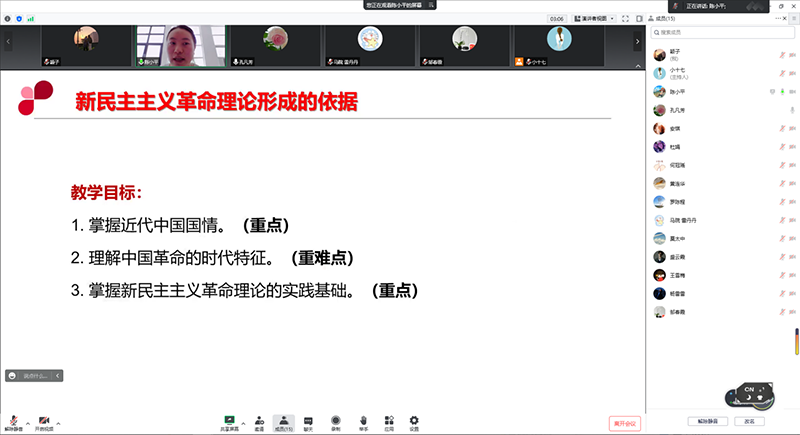Image resolution: width=800 pixels, height=435 pixels.
Task: Click the meeting info icon at top left
Action: tap(8, 18)
